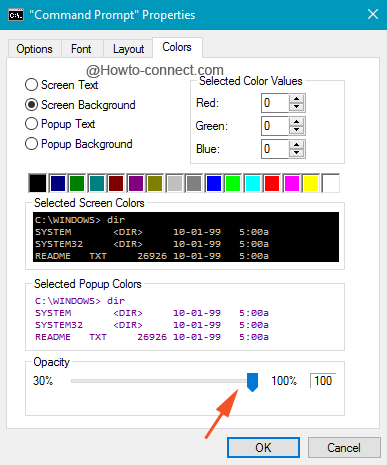Screen dimensions: 387x465
Task: Click the Green value input field
Action: pos(275,126)
